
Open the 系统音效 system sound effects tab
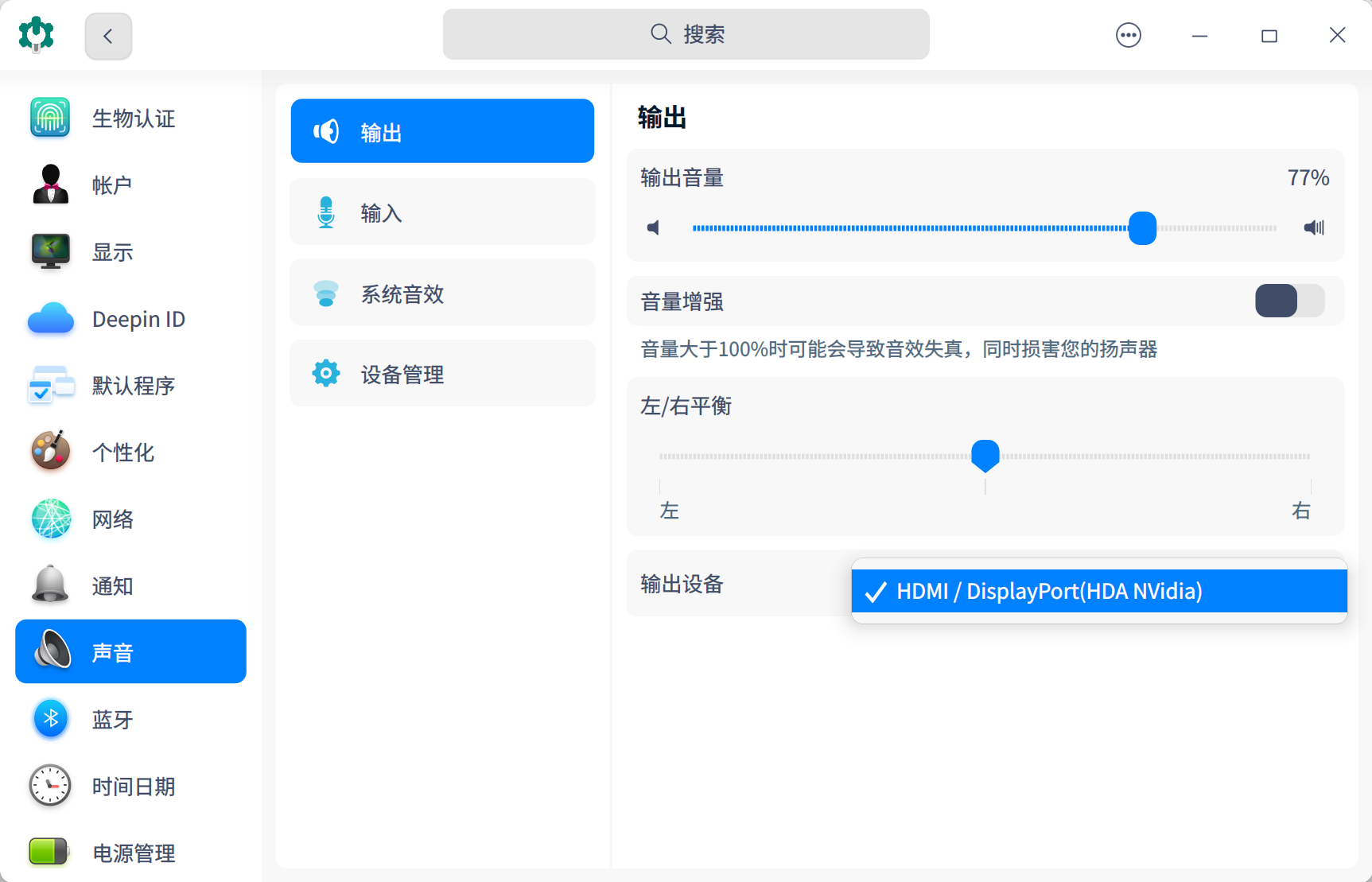(442, 293)
